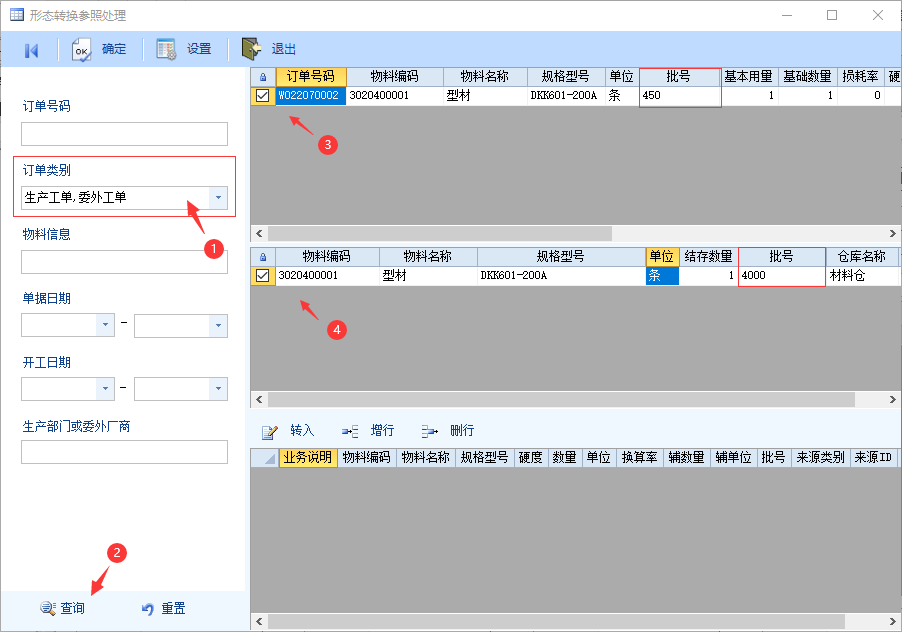Click the 设置 settings grid icon
The height and width of the screenshot is (632, 902).
point(166,49)
